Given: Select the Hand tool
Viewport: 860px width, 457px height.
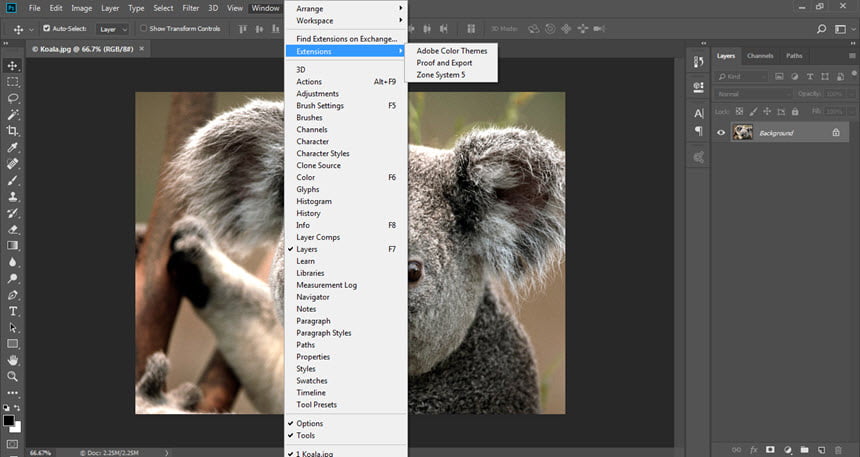Looking at the screenshot, I should pos(12,360).
